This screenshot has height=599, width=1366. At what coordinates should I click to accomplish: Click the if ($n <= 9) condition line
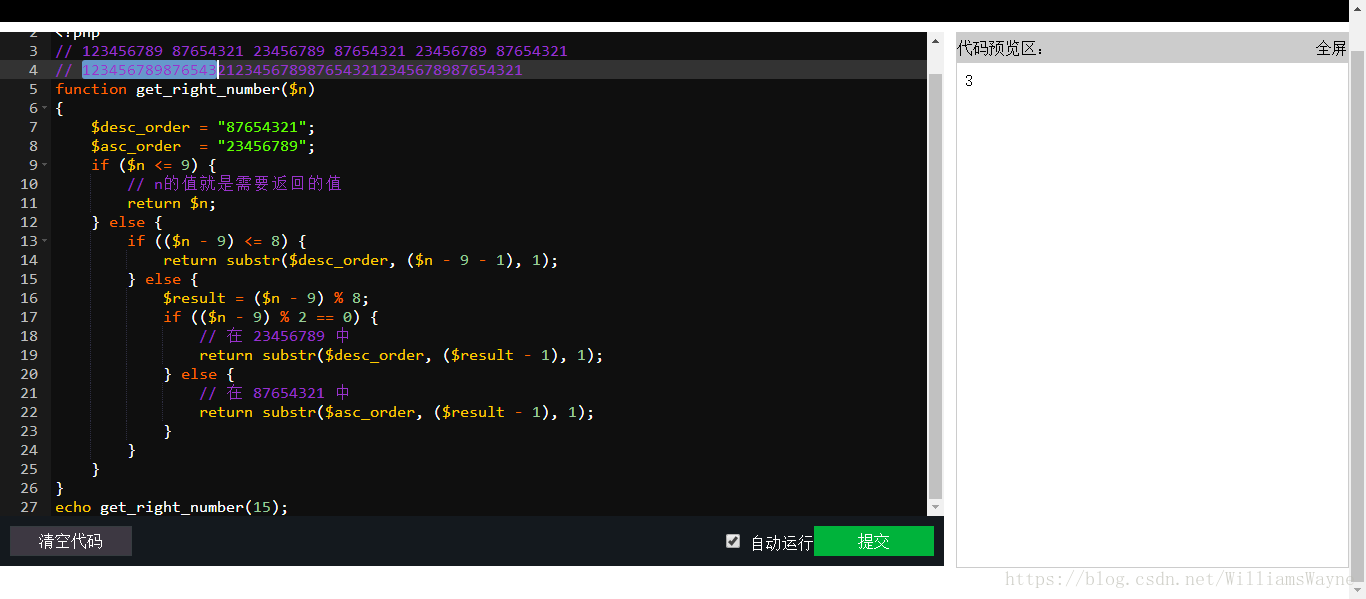click(x=154, y=165)
